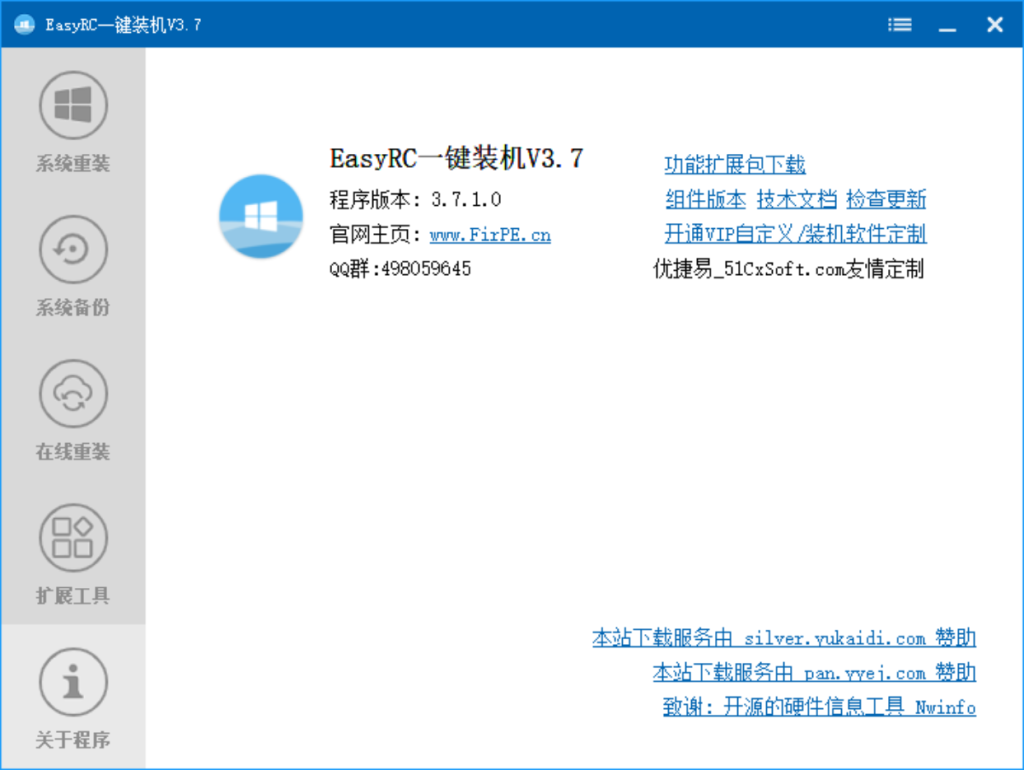Select the 系统重装 system reinstall icon

[71, 103]
